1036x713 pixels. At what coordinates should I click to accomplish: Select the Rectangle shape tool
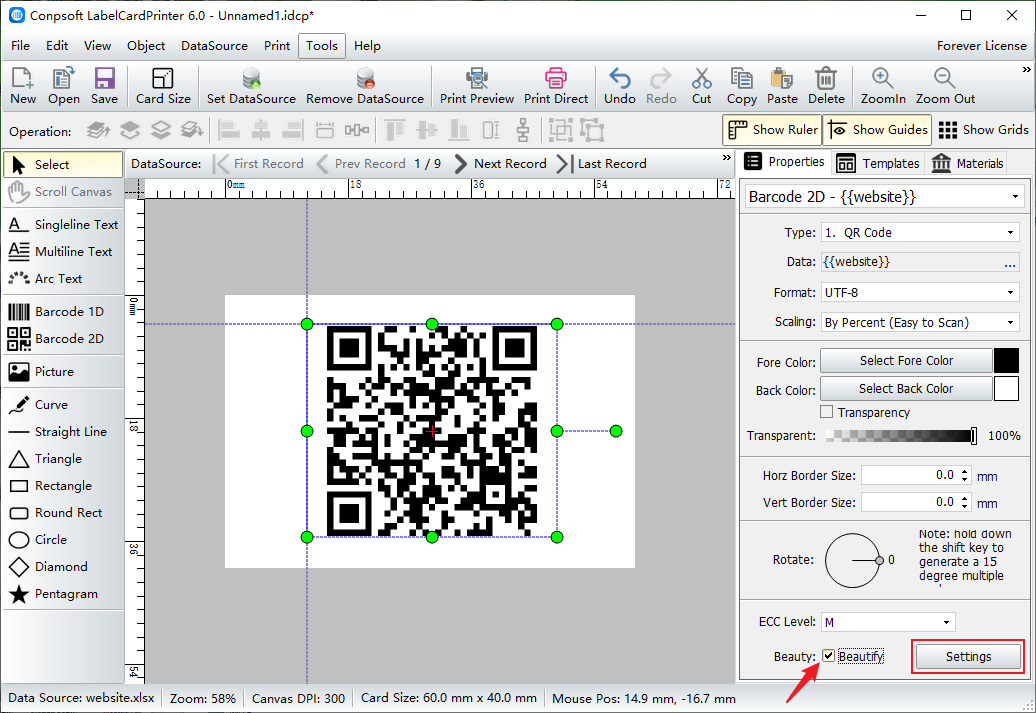click(63, 486)
